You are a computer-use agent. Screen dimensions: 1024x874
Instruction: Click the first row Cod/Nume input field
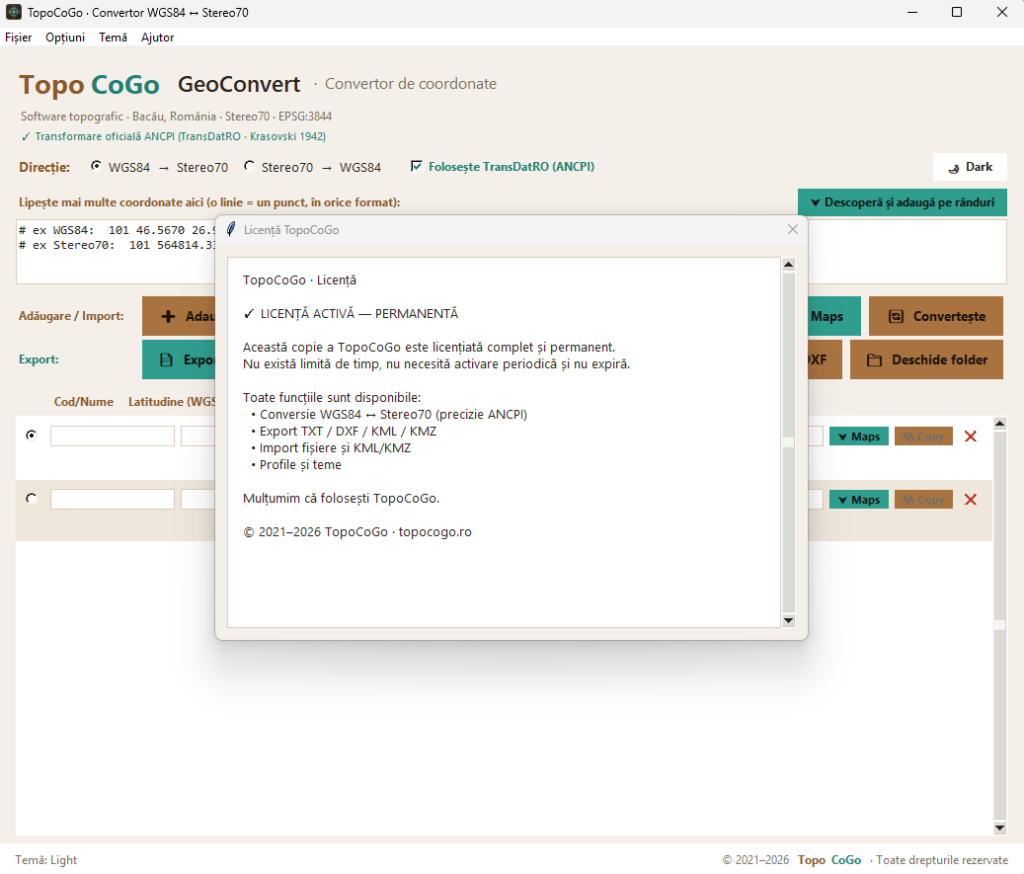point(112,436)
